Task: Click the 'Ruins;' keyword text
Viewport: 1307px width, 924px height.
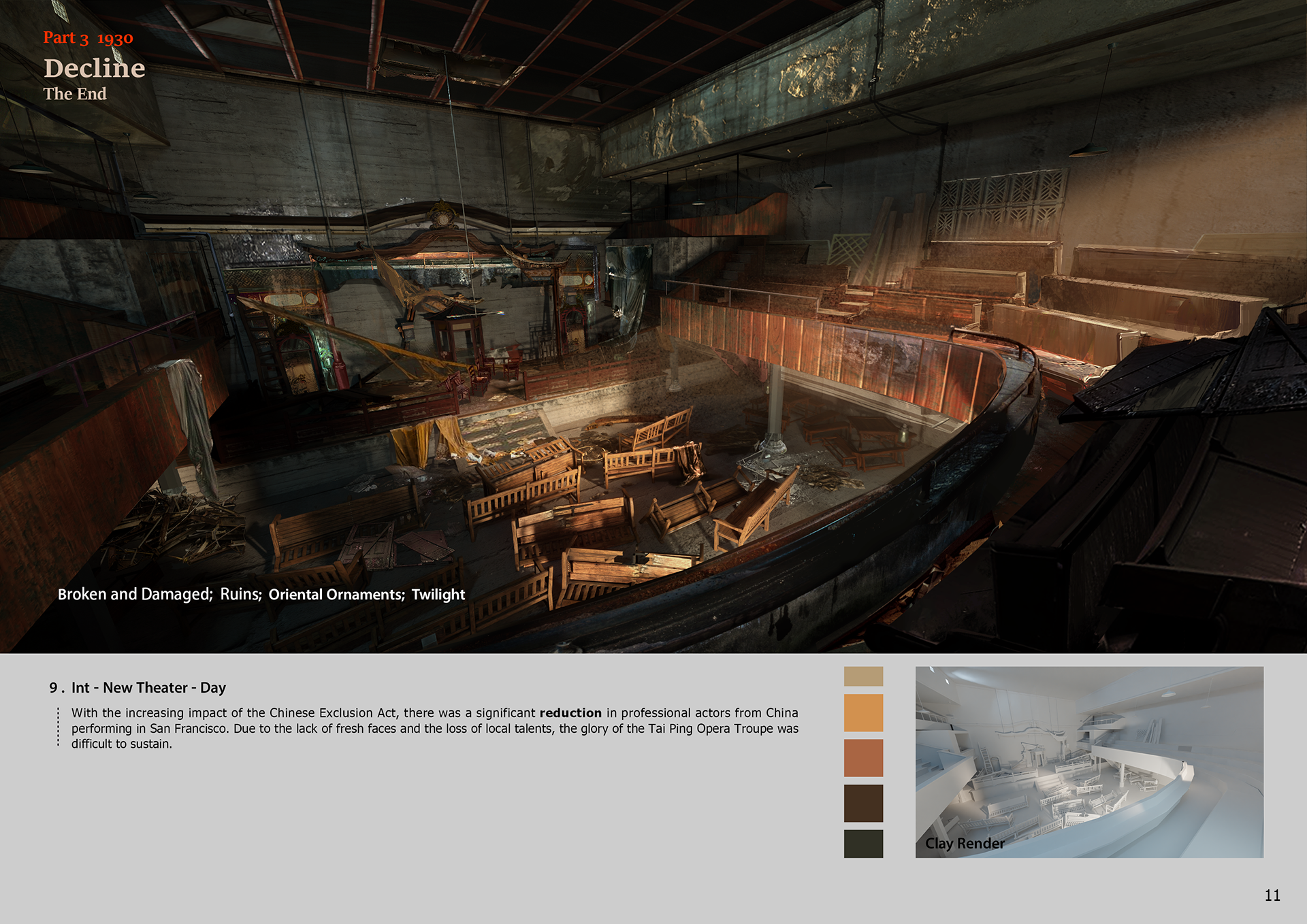Action: tap(240, 594)
